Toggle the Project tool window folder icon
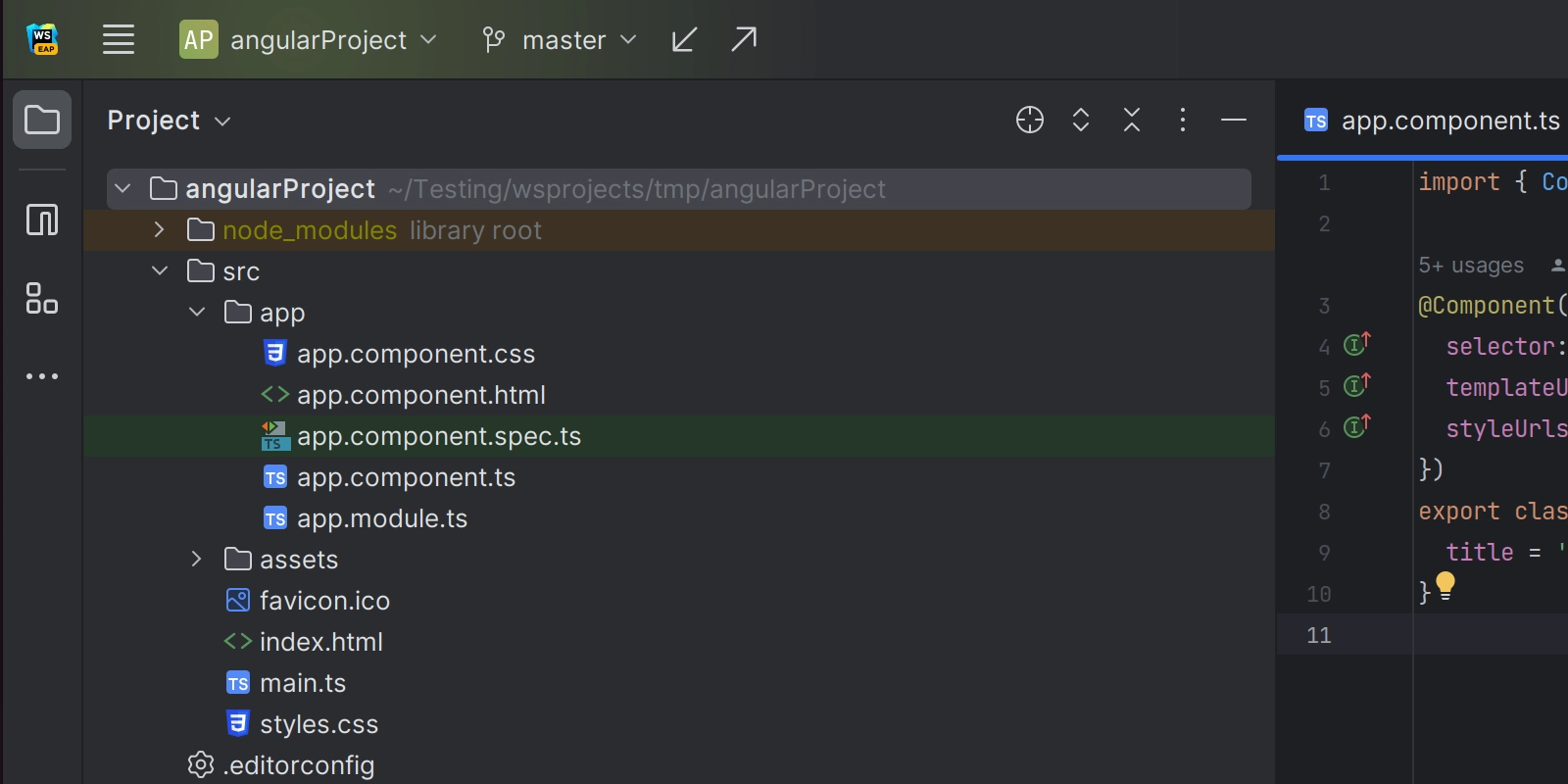 pyautogui.click(x=42, y=121)
